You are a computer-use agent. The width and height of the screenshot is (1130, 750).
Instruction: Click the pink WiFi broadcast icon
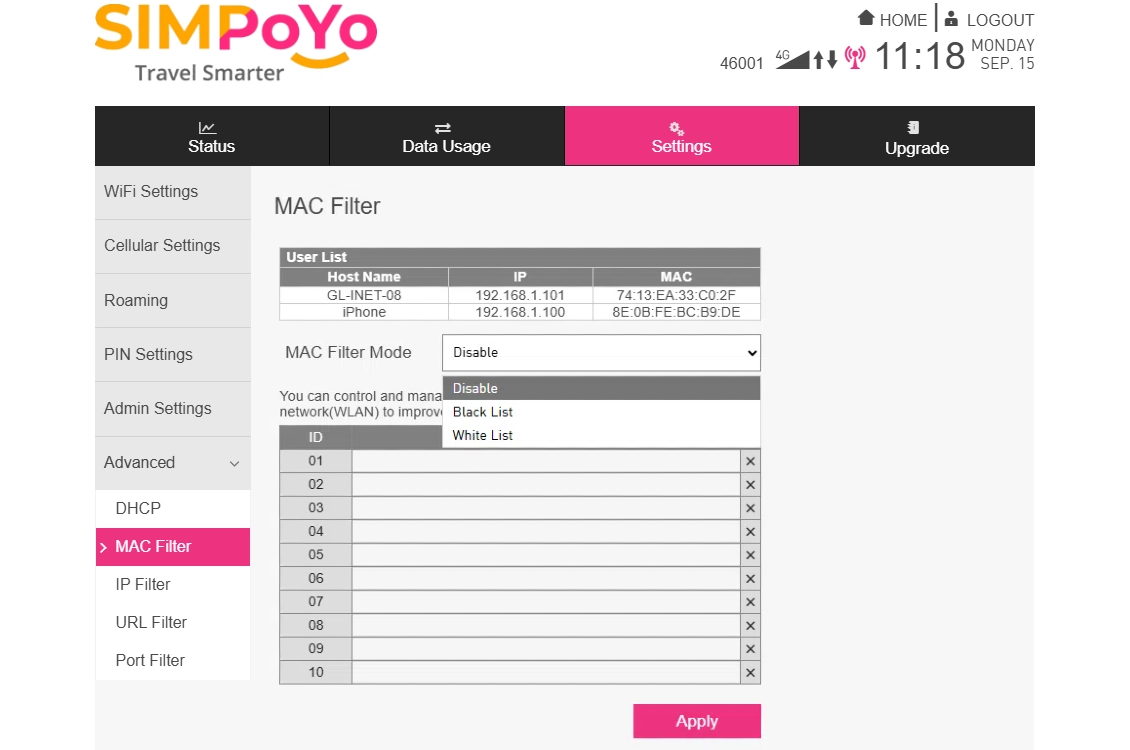click(854, 58)
